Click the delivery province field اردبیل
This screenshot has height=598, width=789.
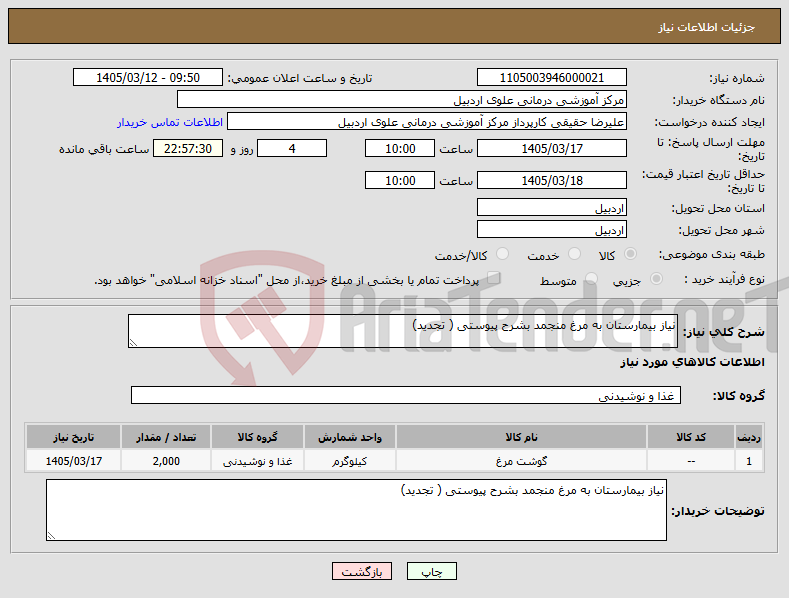coord(551,207)
